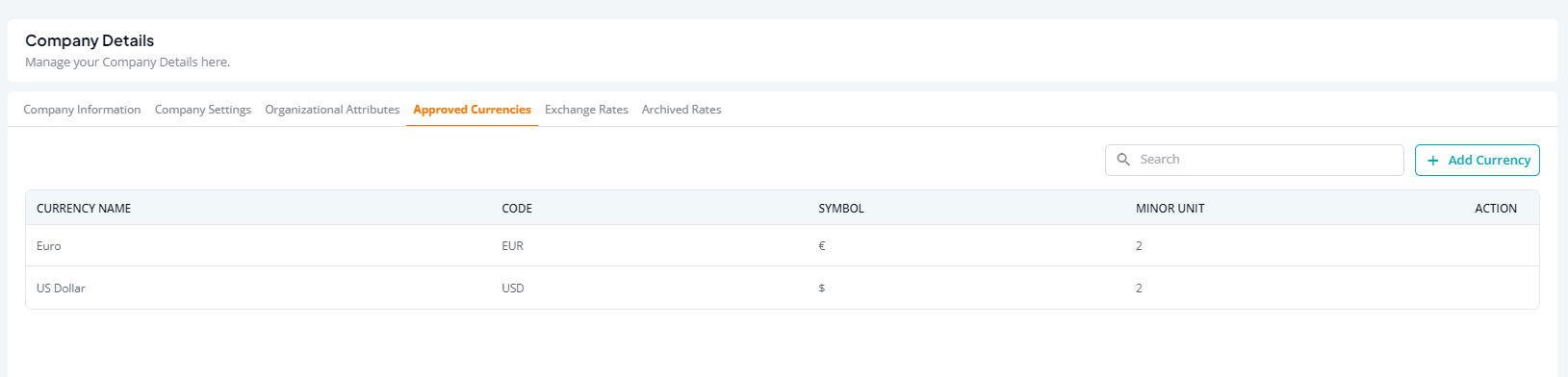Focus the currency Search field

1254,160
